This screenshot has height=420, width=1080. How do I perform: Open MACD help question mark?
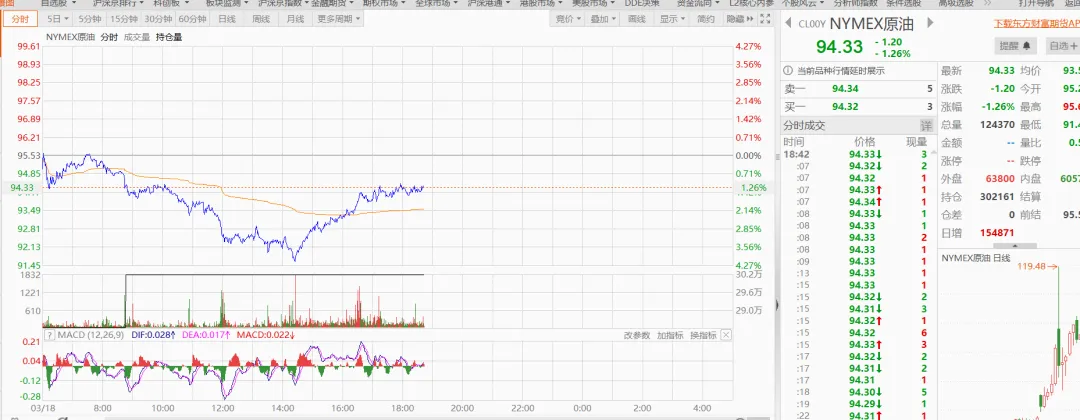tap(50, 335)
